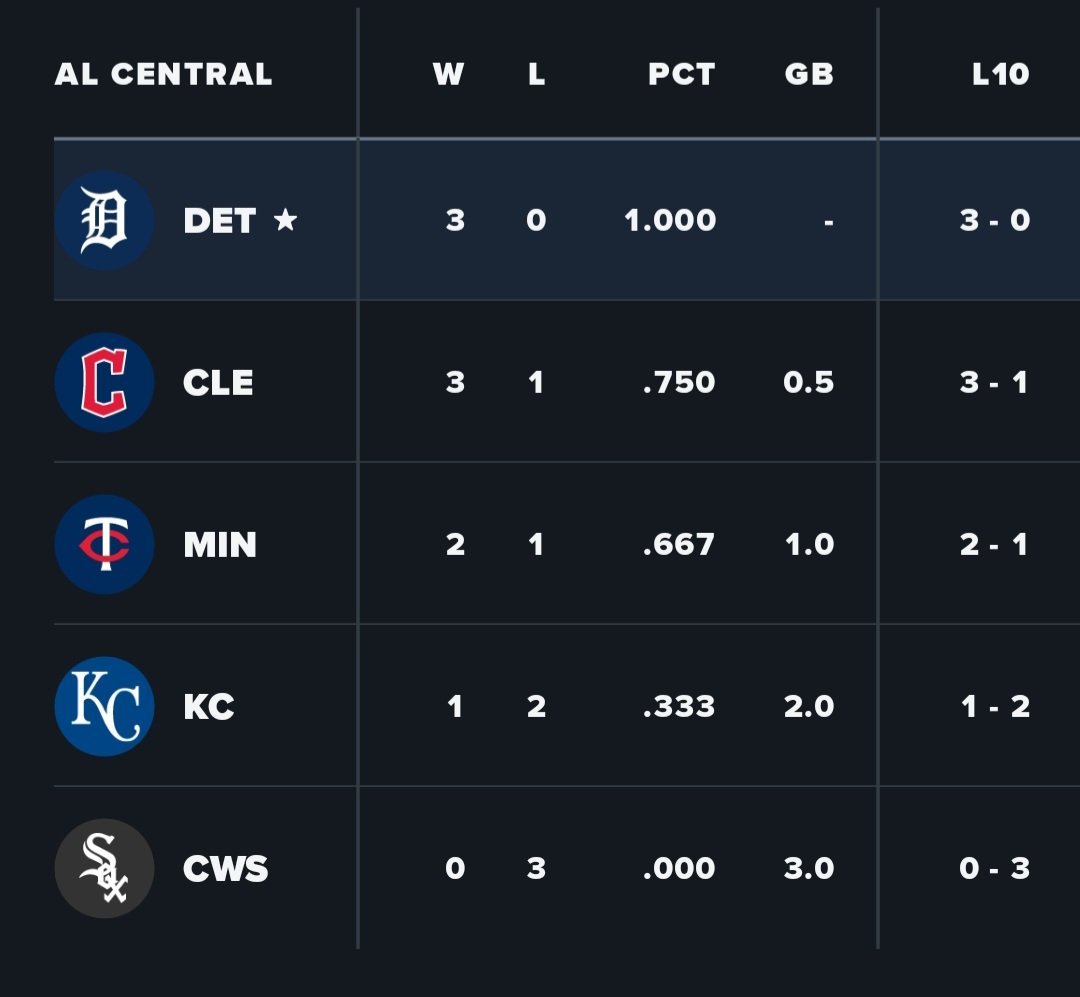The image size is (1080, 997).
Task: Sort by the GB column header
Action: pos(809,74)
